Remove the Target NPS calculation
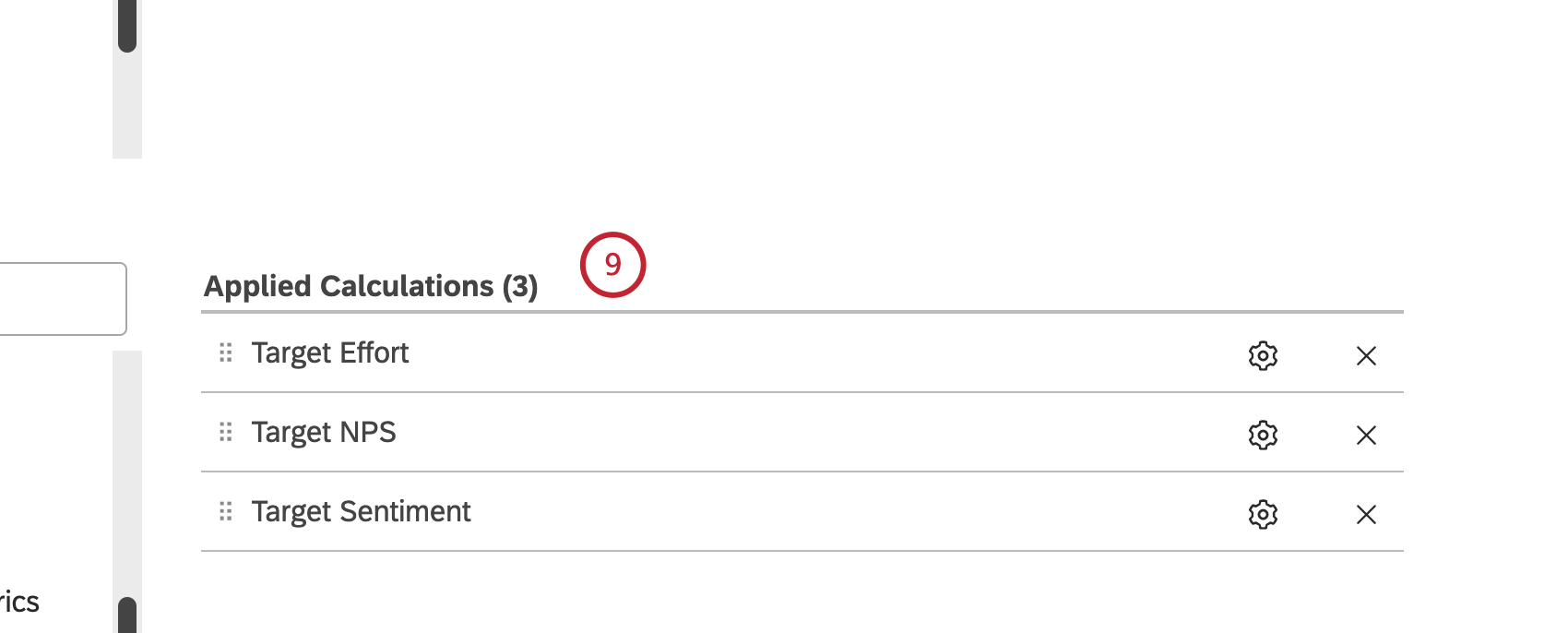1568x633 pixels. pos(1366,435)
